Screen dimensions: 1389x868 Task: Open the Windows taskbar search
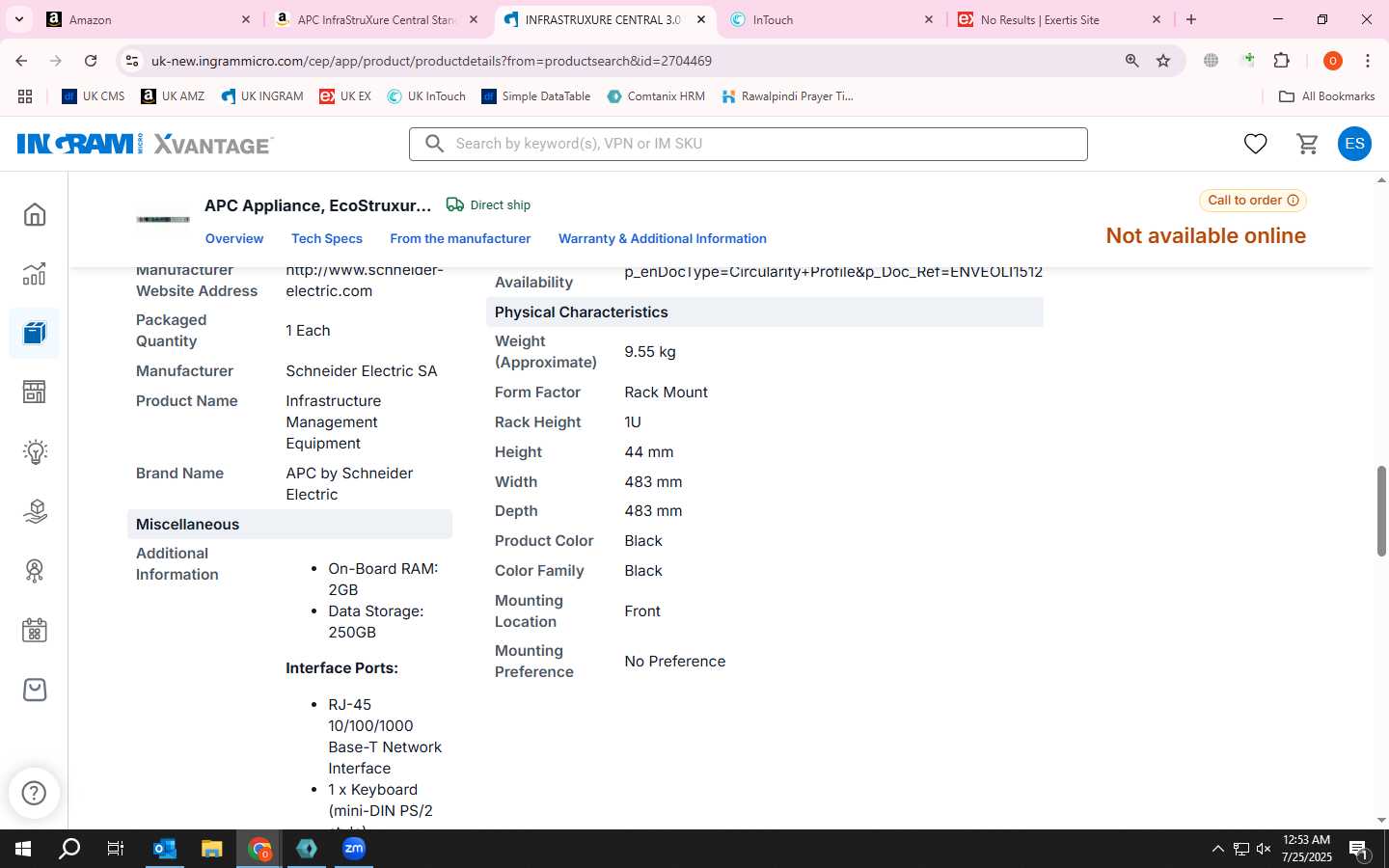coord(69,849)
